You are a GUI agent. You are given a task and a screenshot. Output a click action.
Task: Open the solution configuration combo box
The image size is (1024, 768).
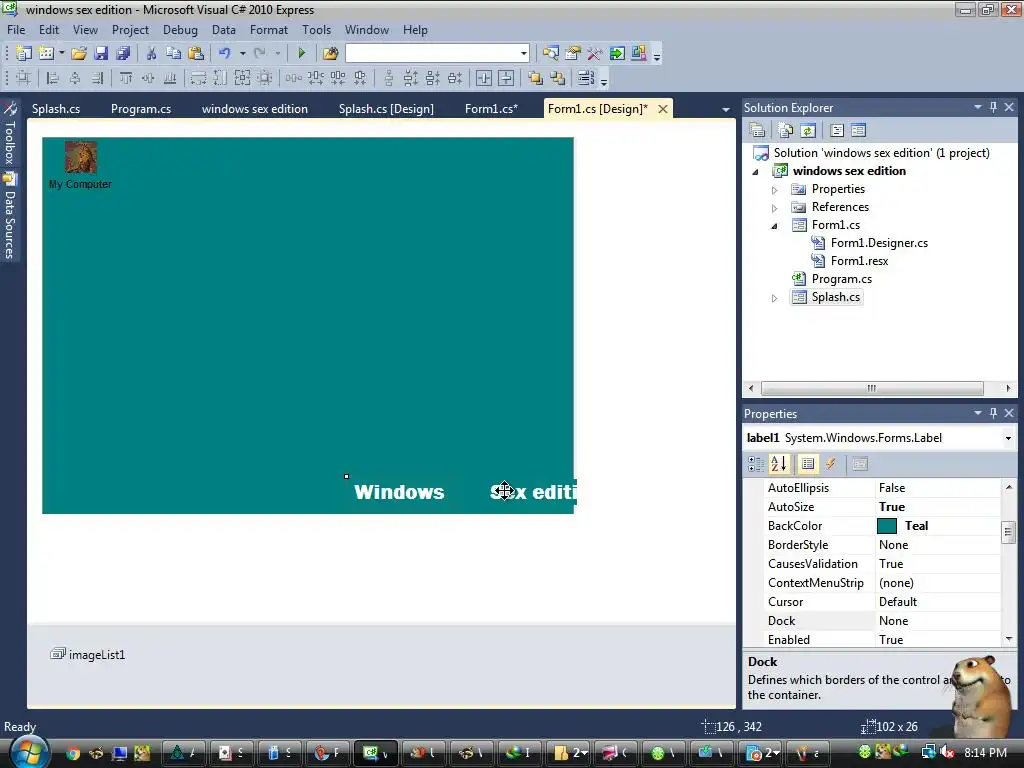tap(437, 54)
